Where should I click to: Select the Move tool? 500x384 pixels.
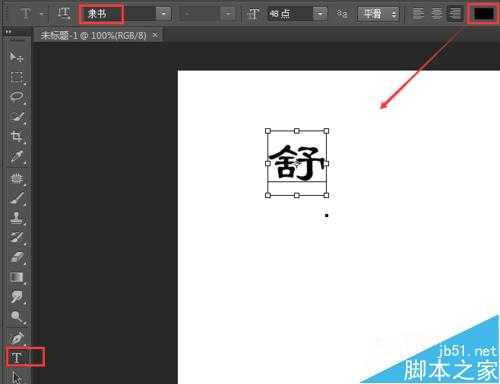click(x=16, y=57)
